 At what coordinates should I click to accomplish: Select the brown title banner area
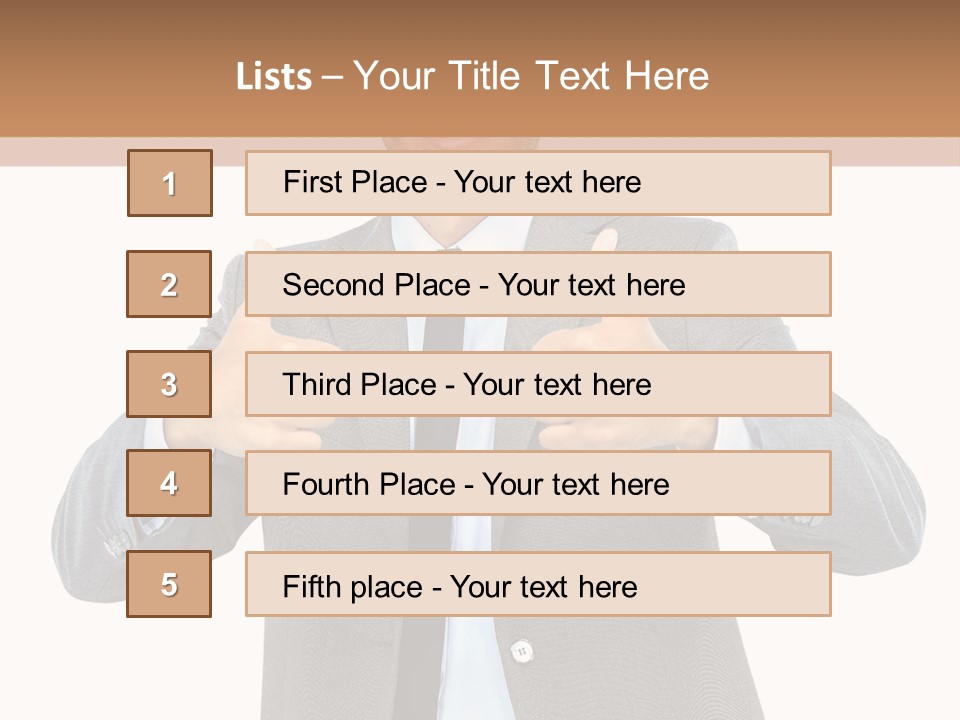[x=480, y=69]
